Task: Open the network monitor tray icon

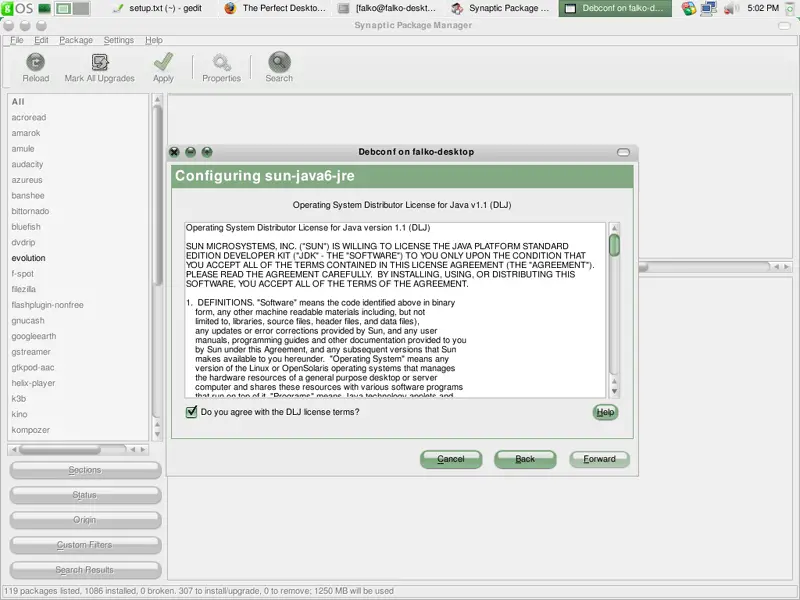Action: pos(709,8)
